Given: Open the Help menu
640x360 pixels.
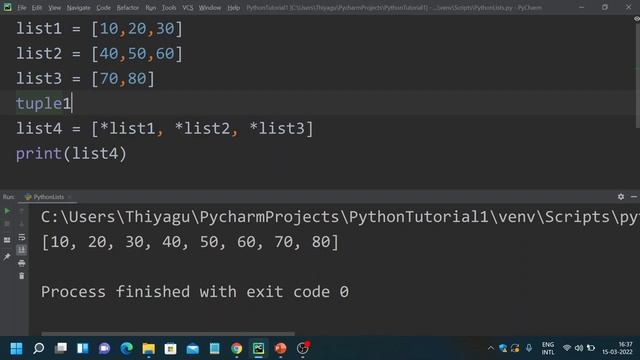Looking at the screenshot, I should 233,8.
